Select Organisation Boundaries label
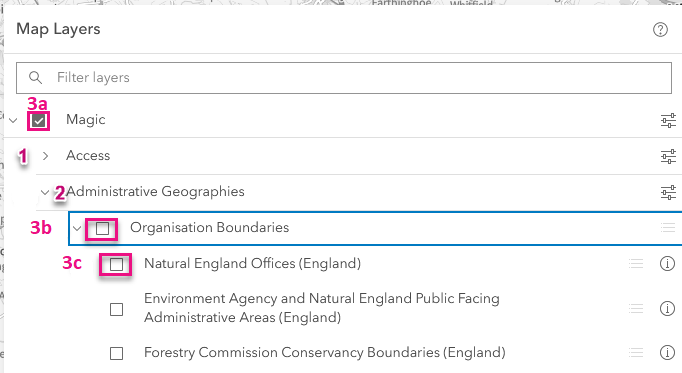This screenshot has width=682, height=373. (x=210, y=227)
